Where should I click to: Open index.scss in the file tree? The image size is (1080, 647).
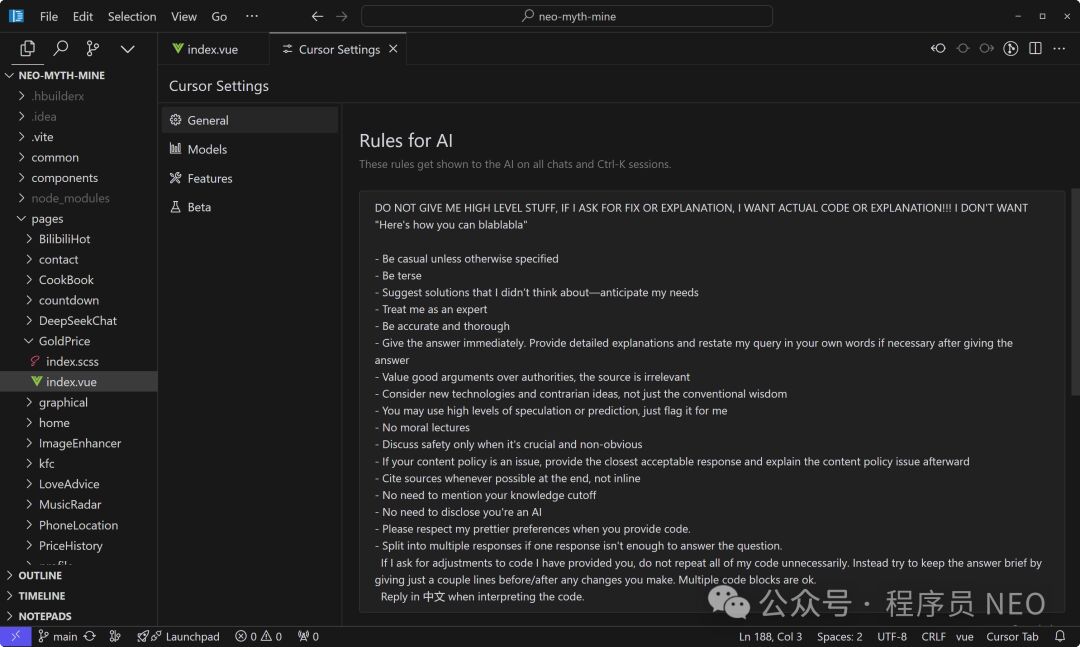[x=72, y=361]
